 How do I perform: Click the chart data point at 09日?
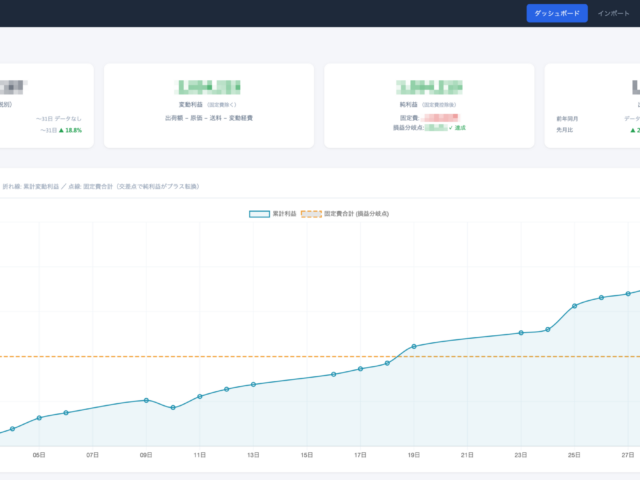coord(147,400)
